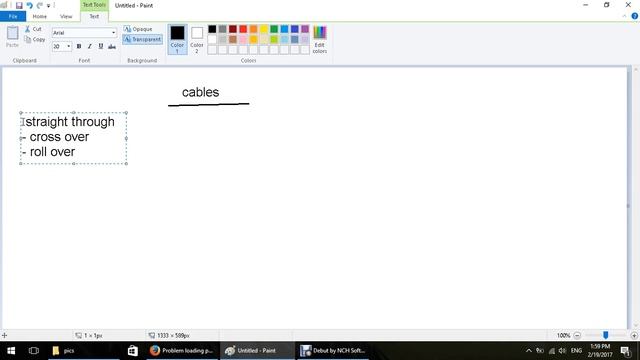This screenshot has width=640, height=360.
Task: Pick the purple color swatch
Action: pos(305,29)
